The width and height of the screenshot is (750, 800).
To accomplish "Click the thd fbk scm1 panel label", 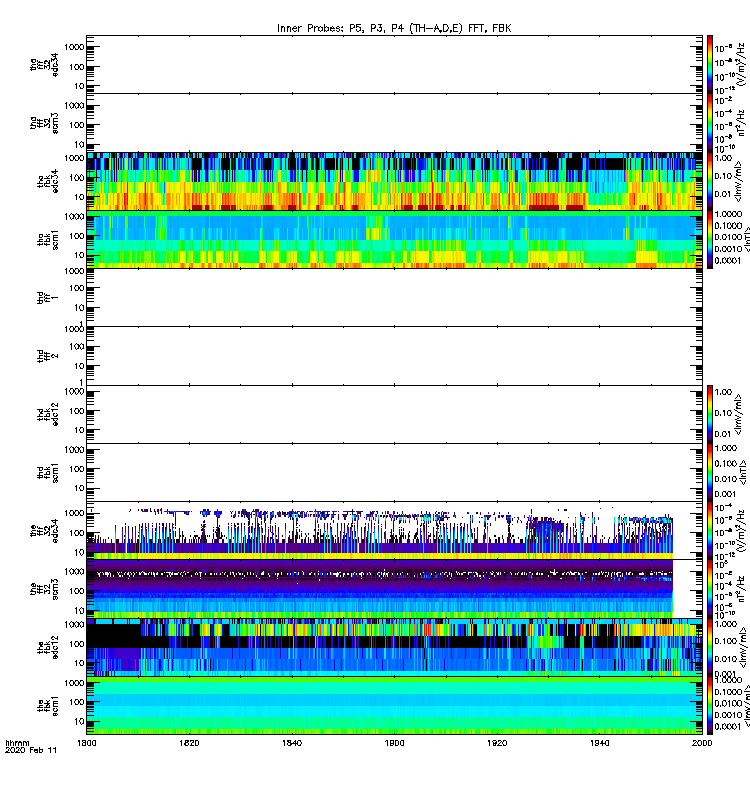I will tap(48, 472).
